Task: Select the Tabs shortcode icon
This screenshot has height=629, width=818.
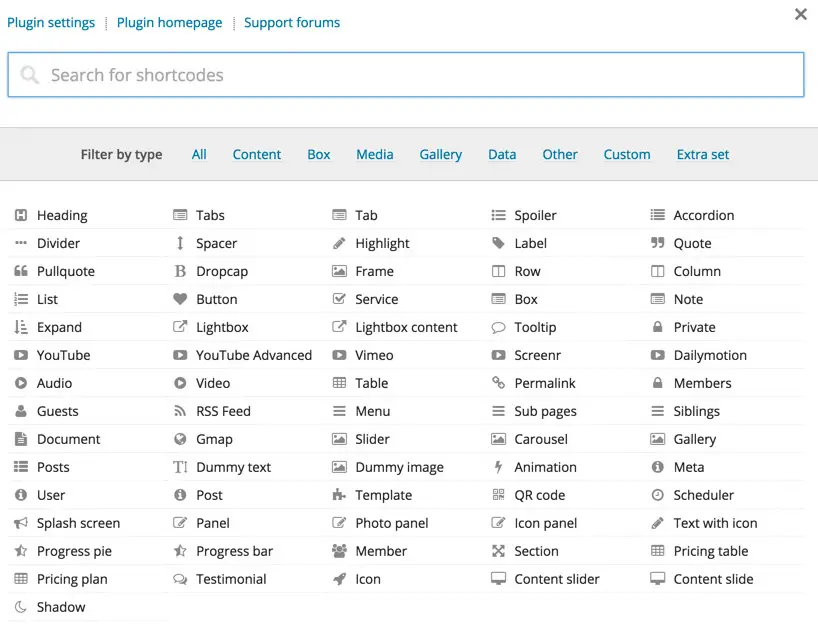Action: coord(180,215)
